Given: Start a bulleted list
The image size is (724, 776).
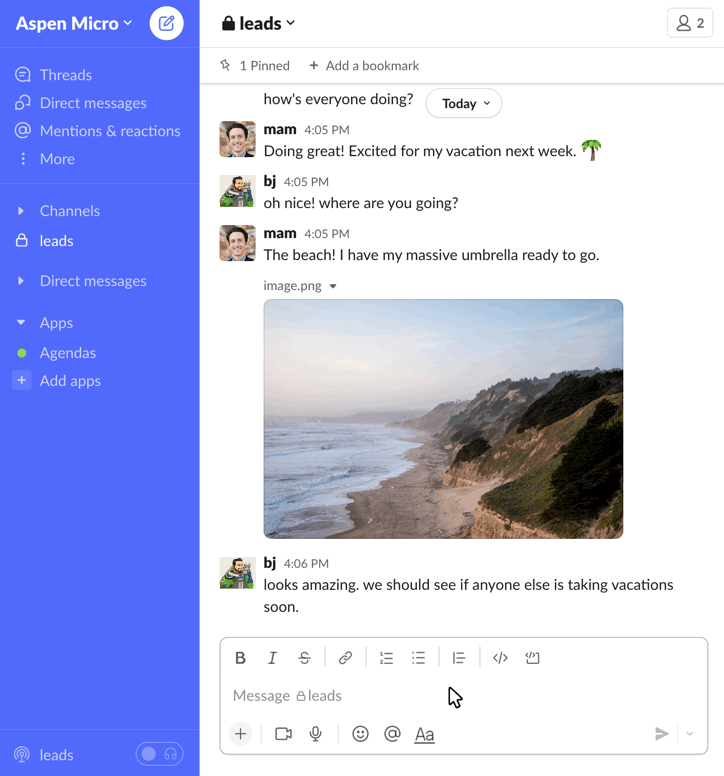Looking at the screenshot, I should click(418, 658).
